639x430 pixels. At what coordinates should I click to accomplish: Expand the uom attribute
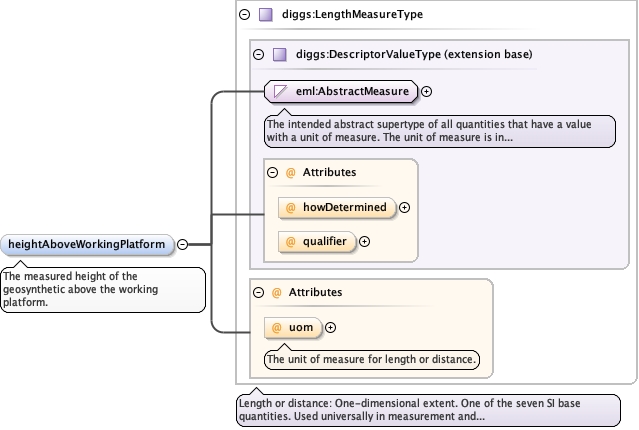(331, 328)
